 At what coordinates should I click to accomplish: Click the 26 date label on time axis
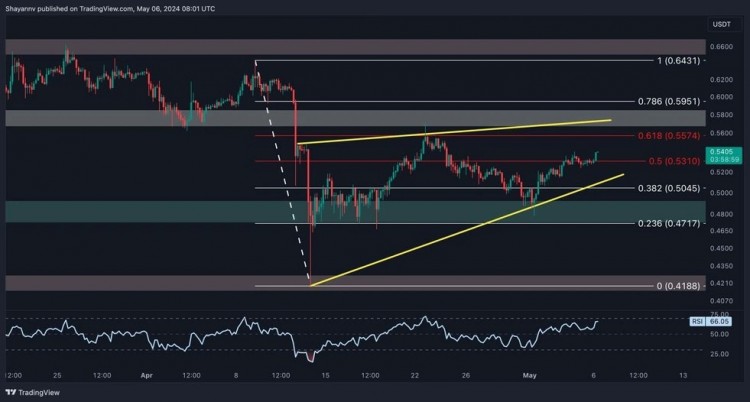tap(467, 376)
